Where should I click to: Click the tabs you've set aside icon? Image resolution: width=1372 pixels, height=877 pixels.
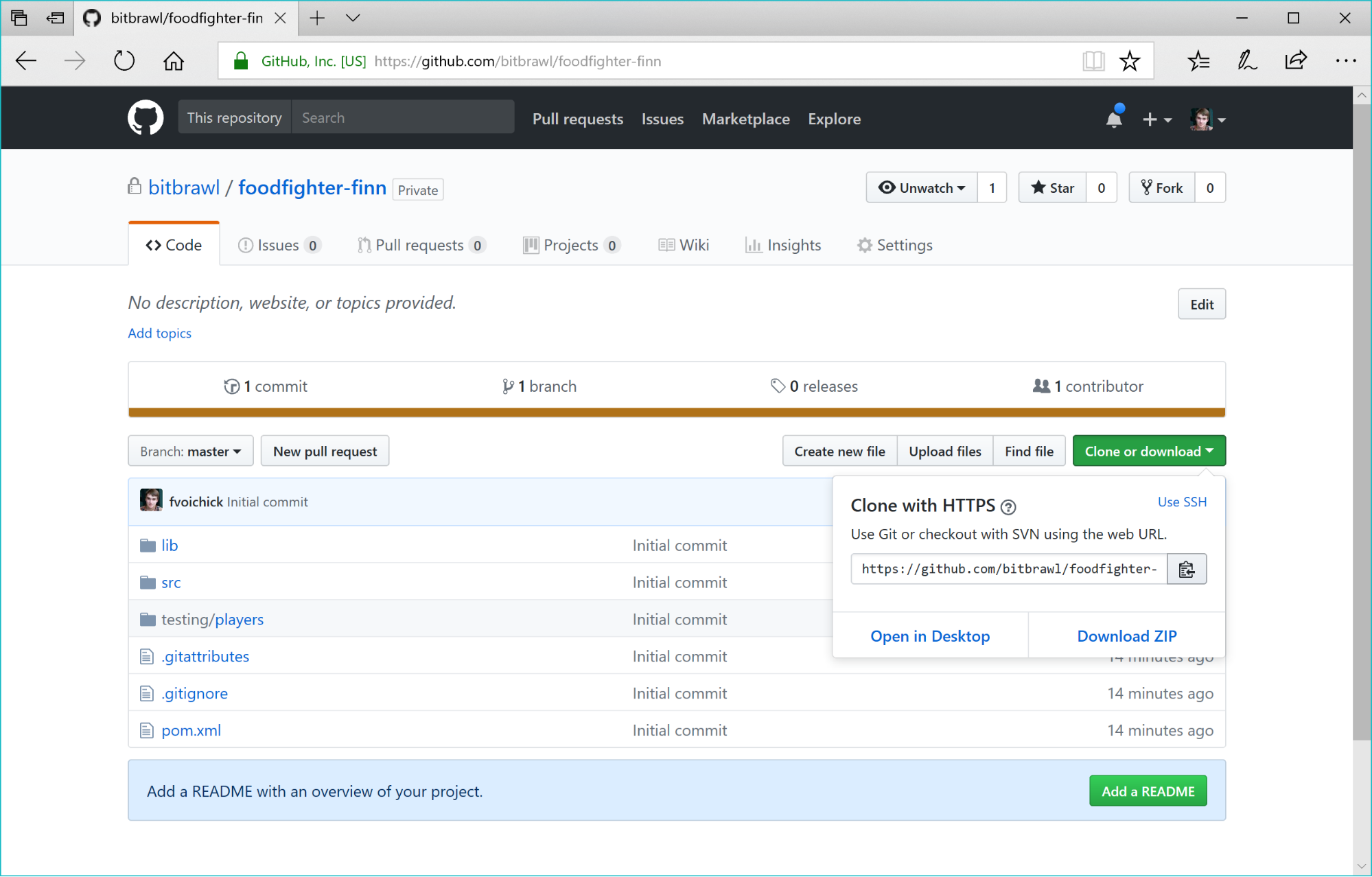point(19,18)
